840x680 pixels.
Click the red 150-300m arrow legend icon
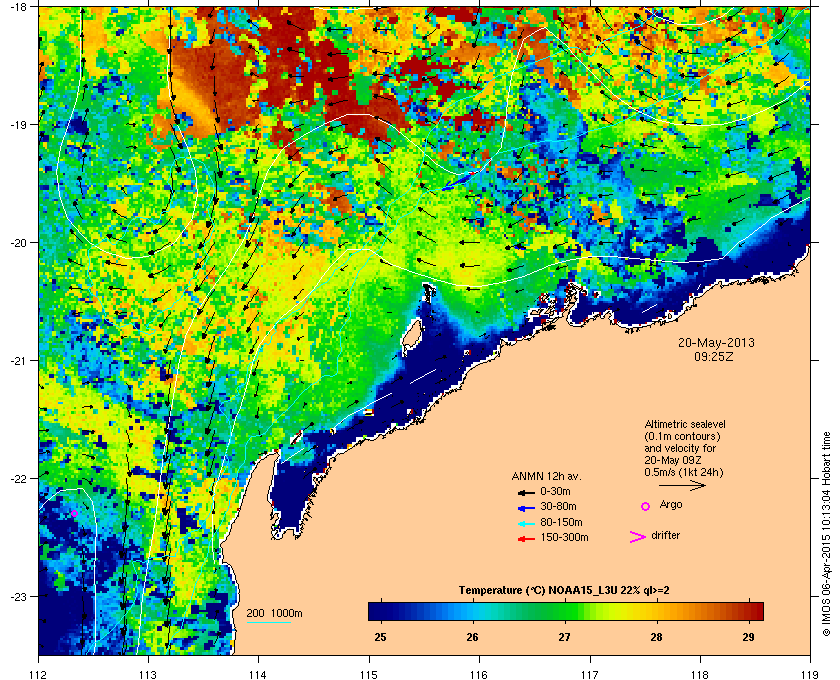click(x=526, y=539)
